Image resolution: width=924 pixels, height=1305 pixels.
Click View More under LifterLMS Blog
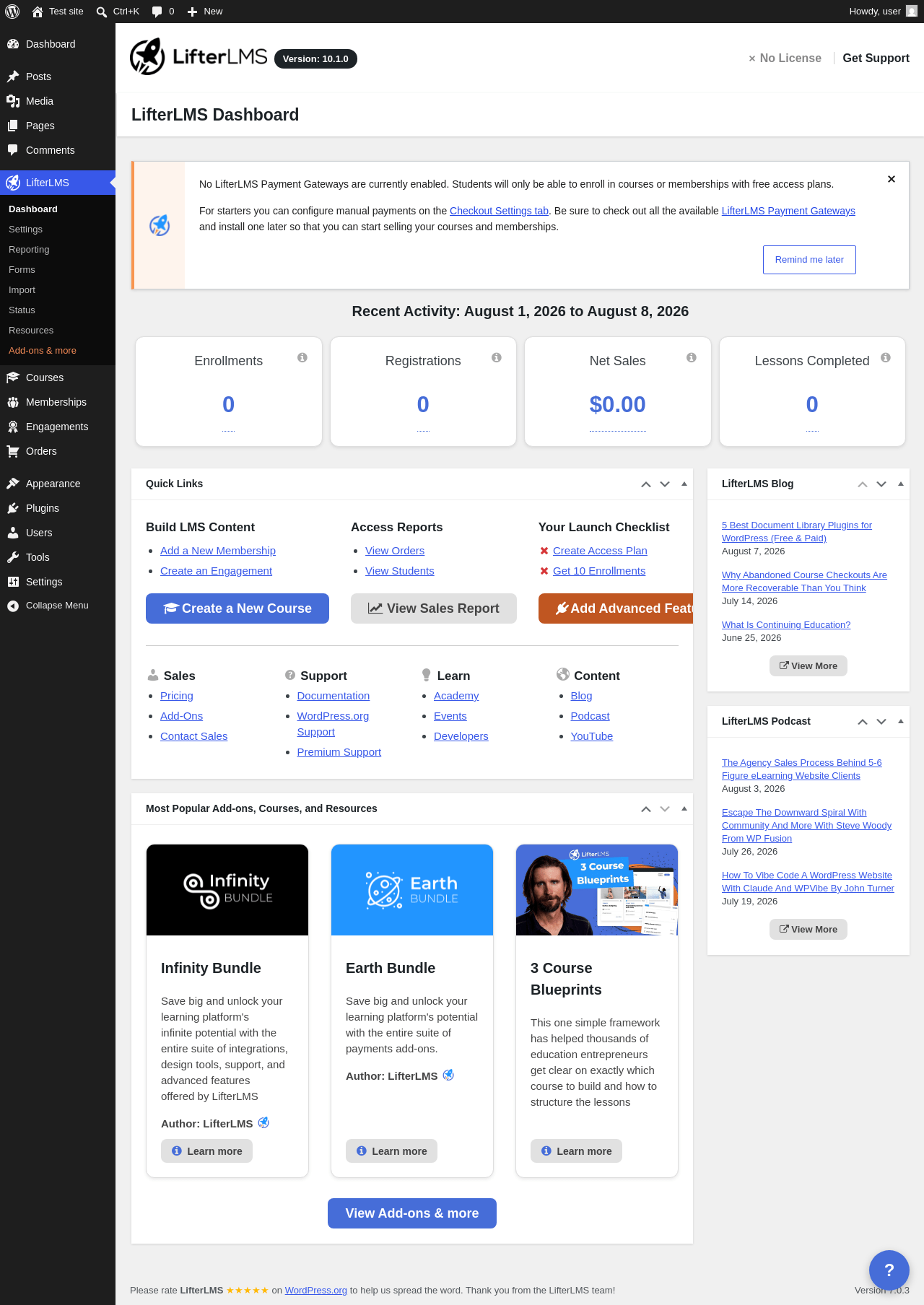(808, 666)
